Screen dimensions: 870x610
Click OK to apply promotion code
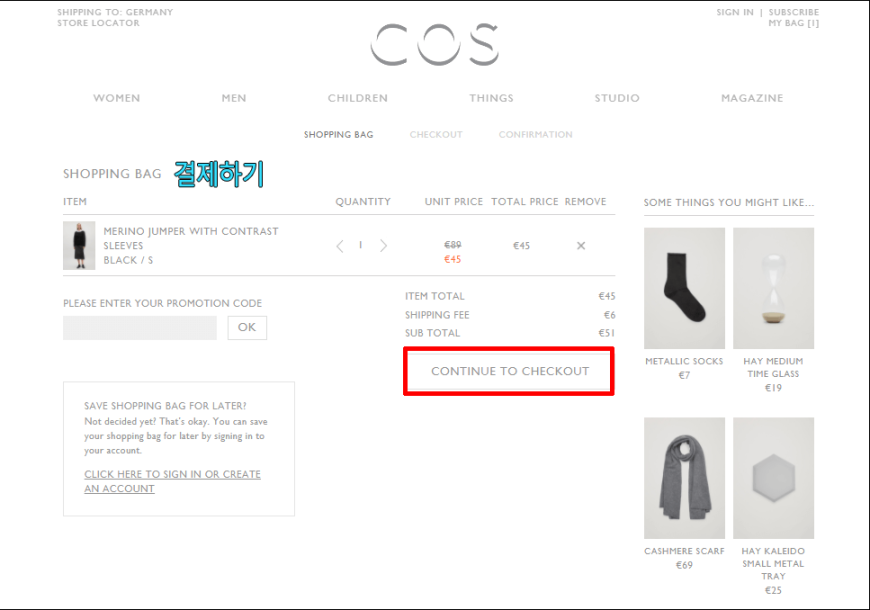pyautogui.click(x=247, y=327)
